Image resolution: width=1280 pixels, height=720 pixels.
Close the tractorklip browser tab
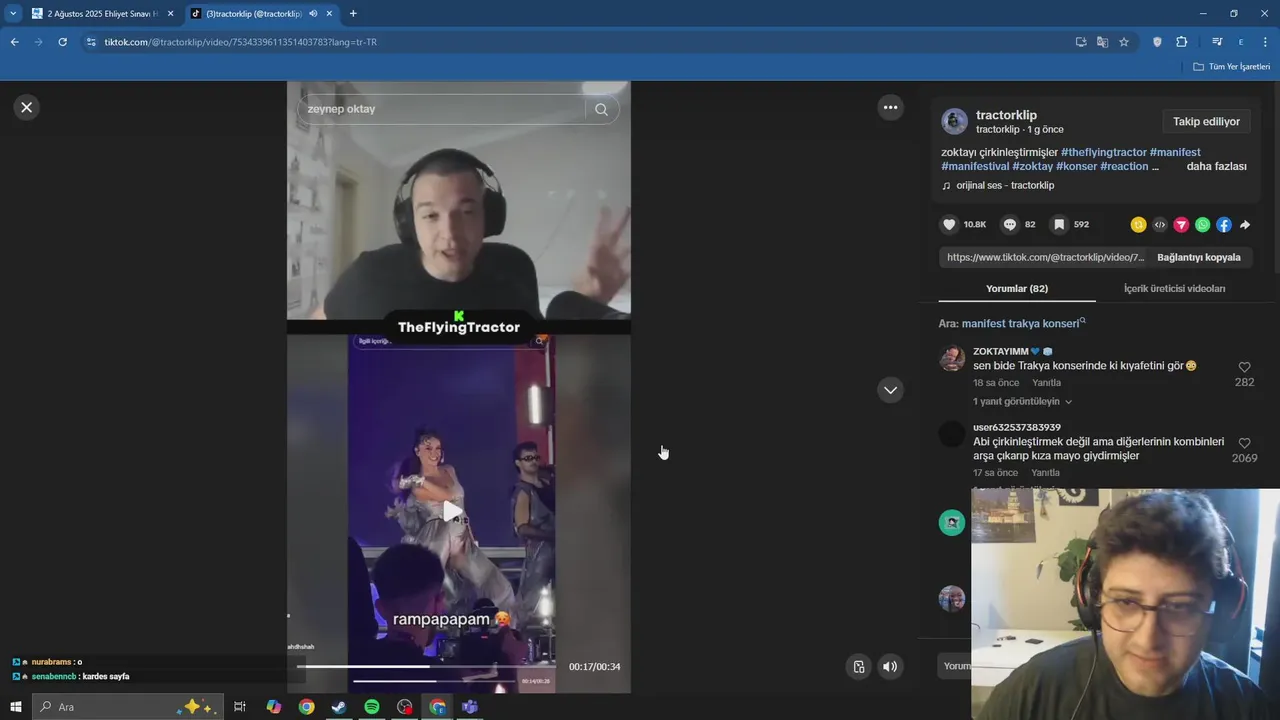click(x=329, y=14)
